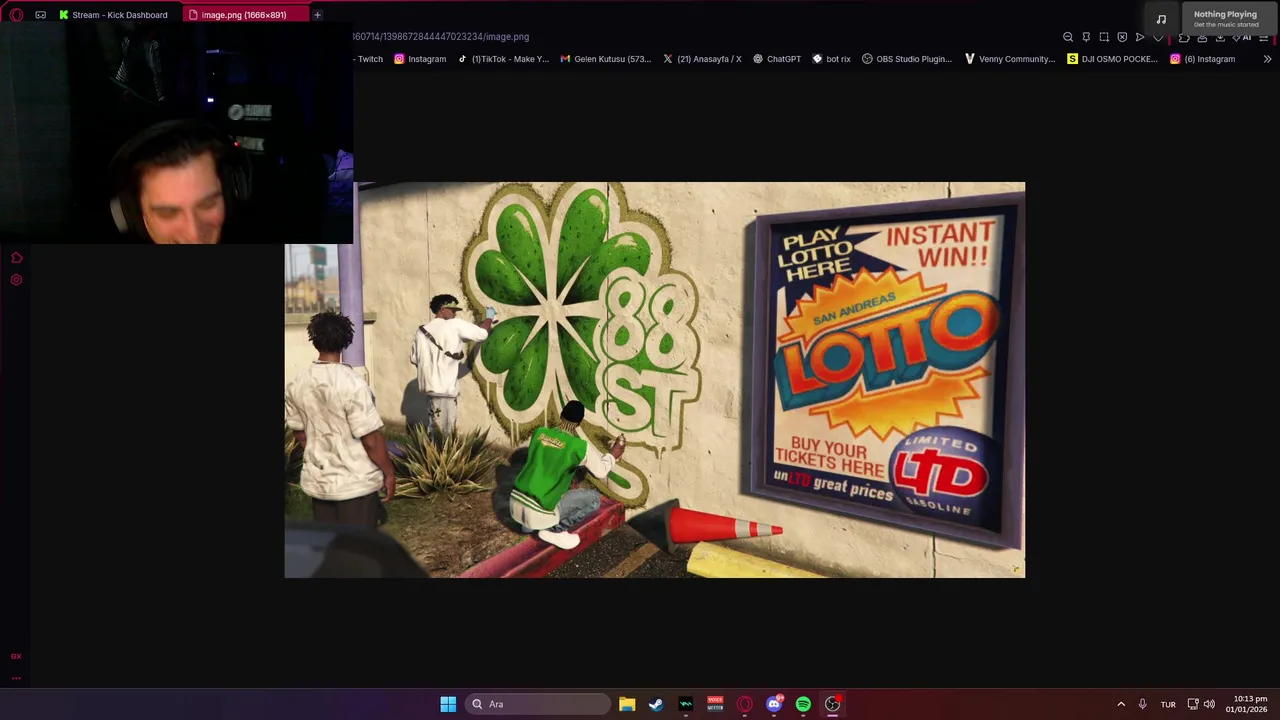This screenshot has height=720, width=1280.
Task: Open the Windows Start menu
Action: (x=448, y=704)
